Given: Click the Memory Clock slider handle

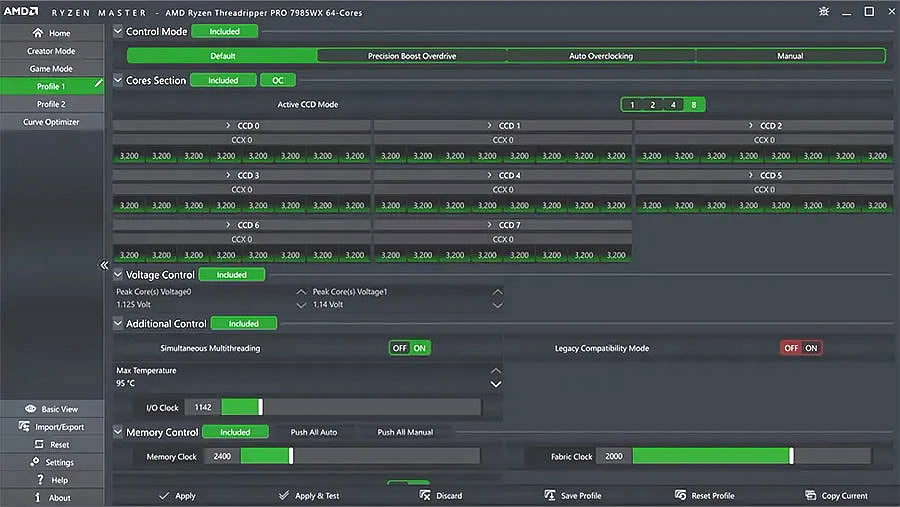Looking at the screenshot, I should tap(291, 456).
